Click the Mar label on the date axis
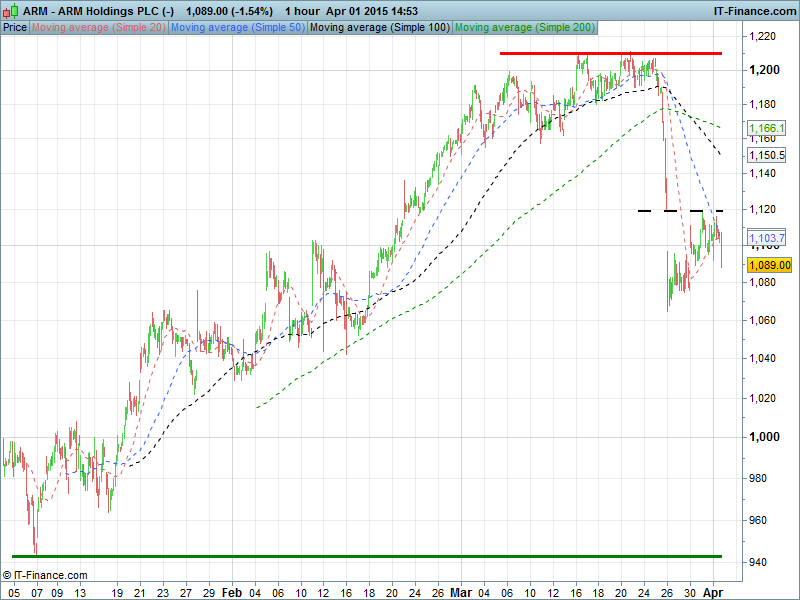800x600 pixels. point(459,591)
